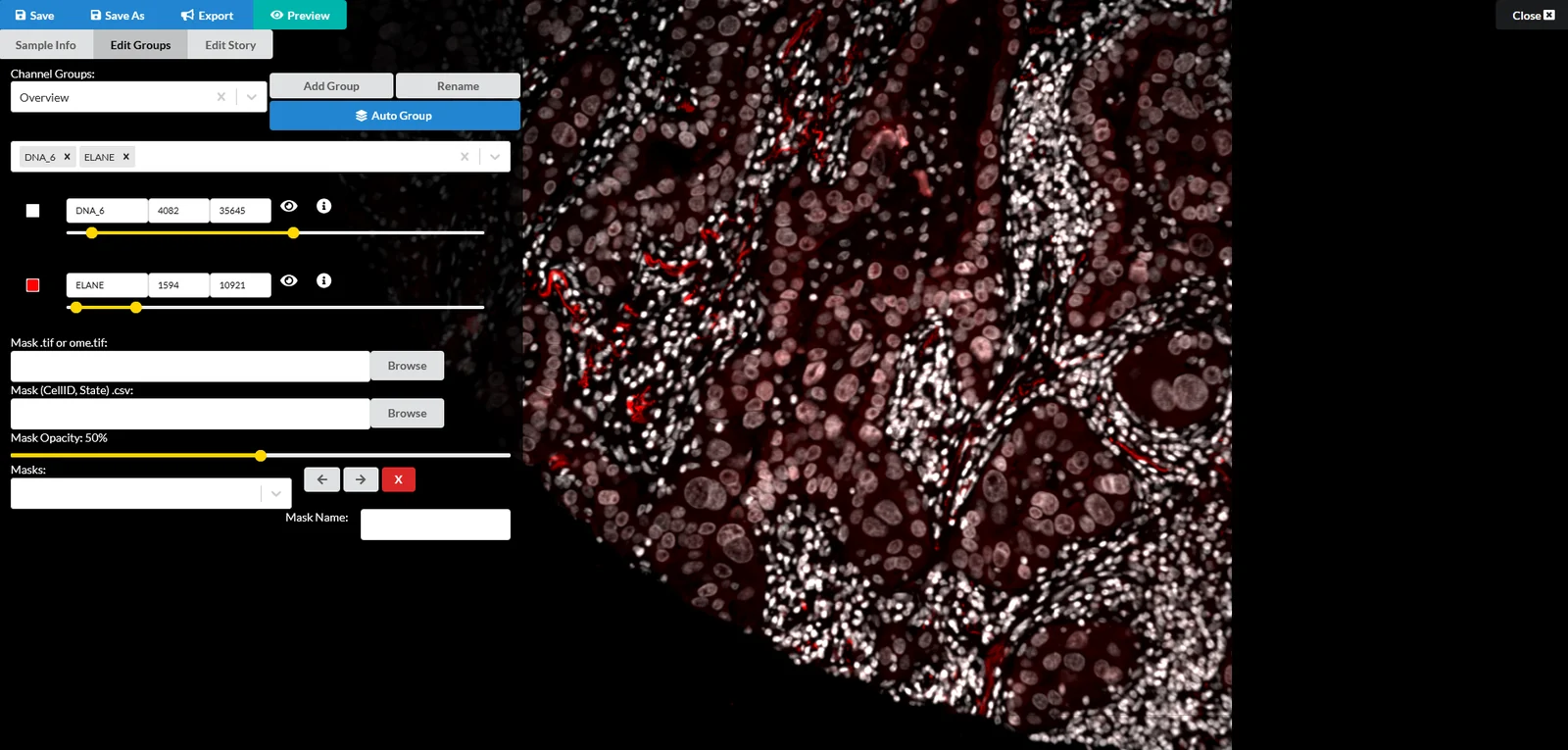
Task: Click the Save As button
Action: pyautogui.click(x=118, y=15)
